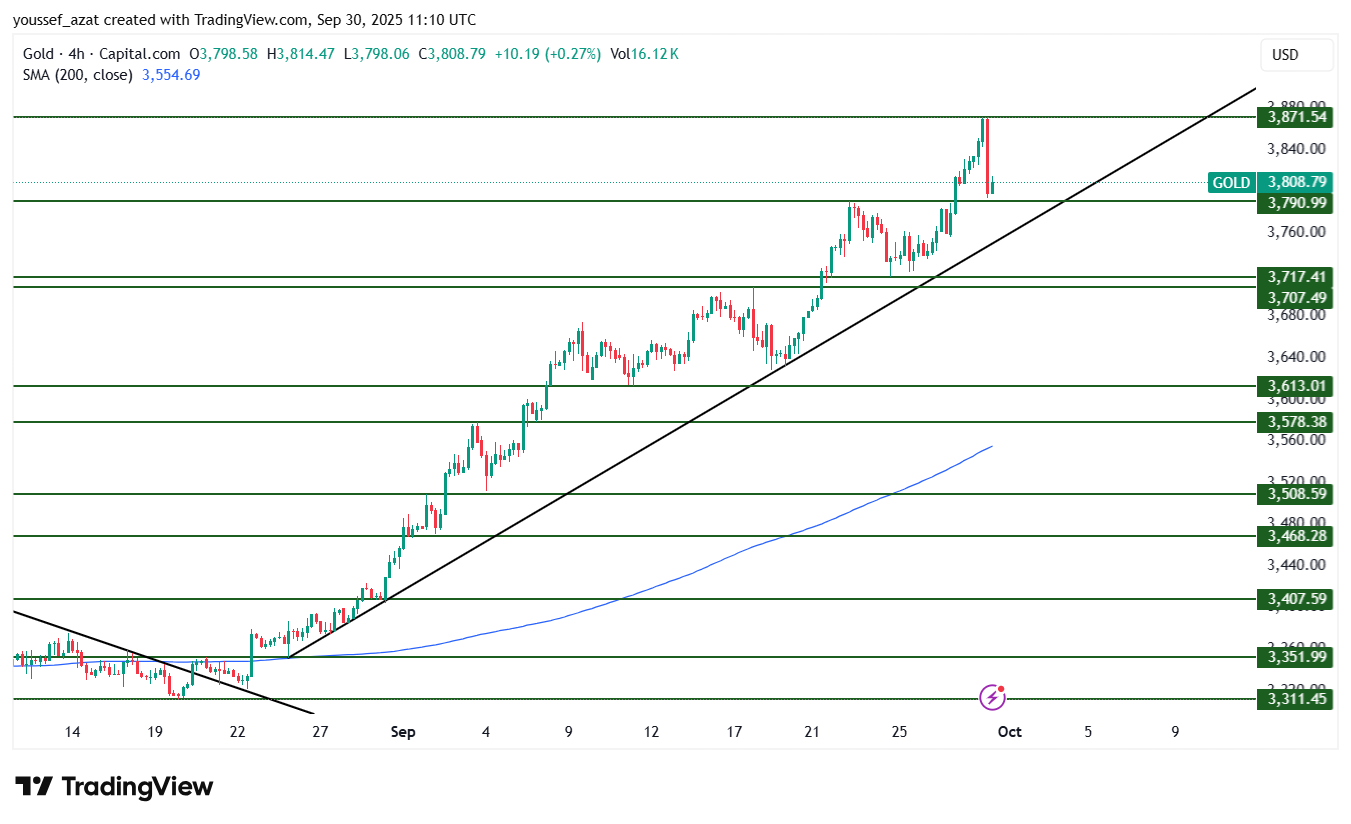Click the 3,311.45 lowest level label
This screenshot has width=1351, height=824.
click(1297, 699)
